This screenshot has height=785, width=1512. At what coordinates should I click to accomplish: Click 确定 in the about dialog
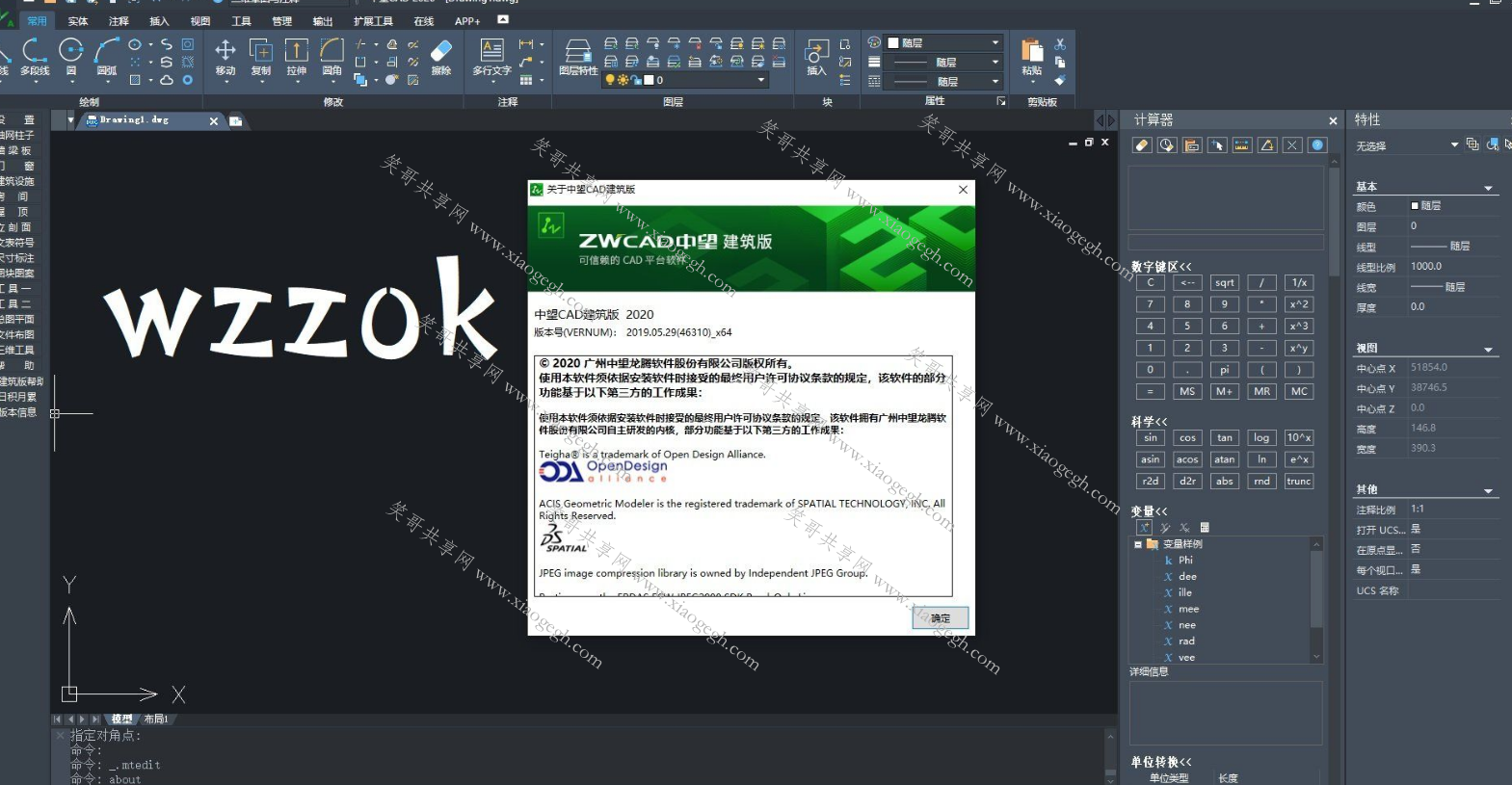(940, 618)
